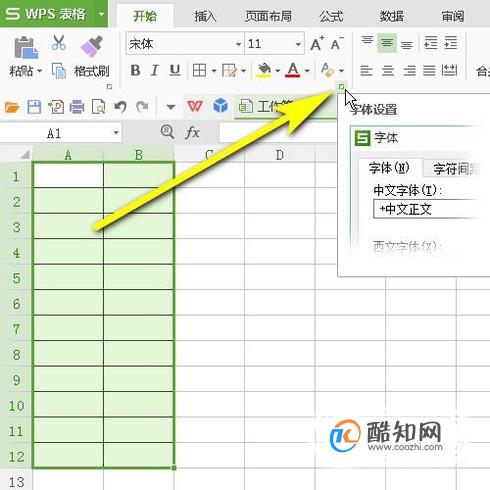This screenshot has height=490, width=490.
Task: Click the scissors Cut icon
Action: point(59,43)
